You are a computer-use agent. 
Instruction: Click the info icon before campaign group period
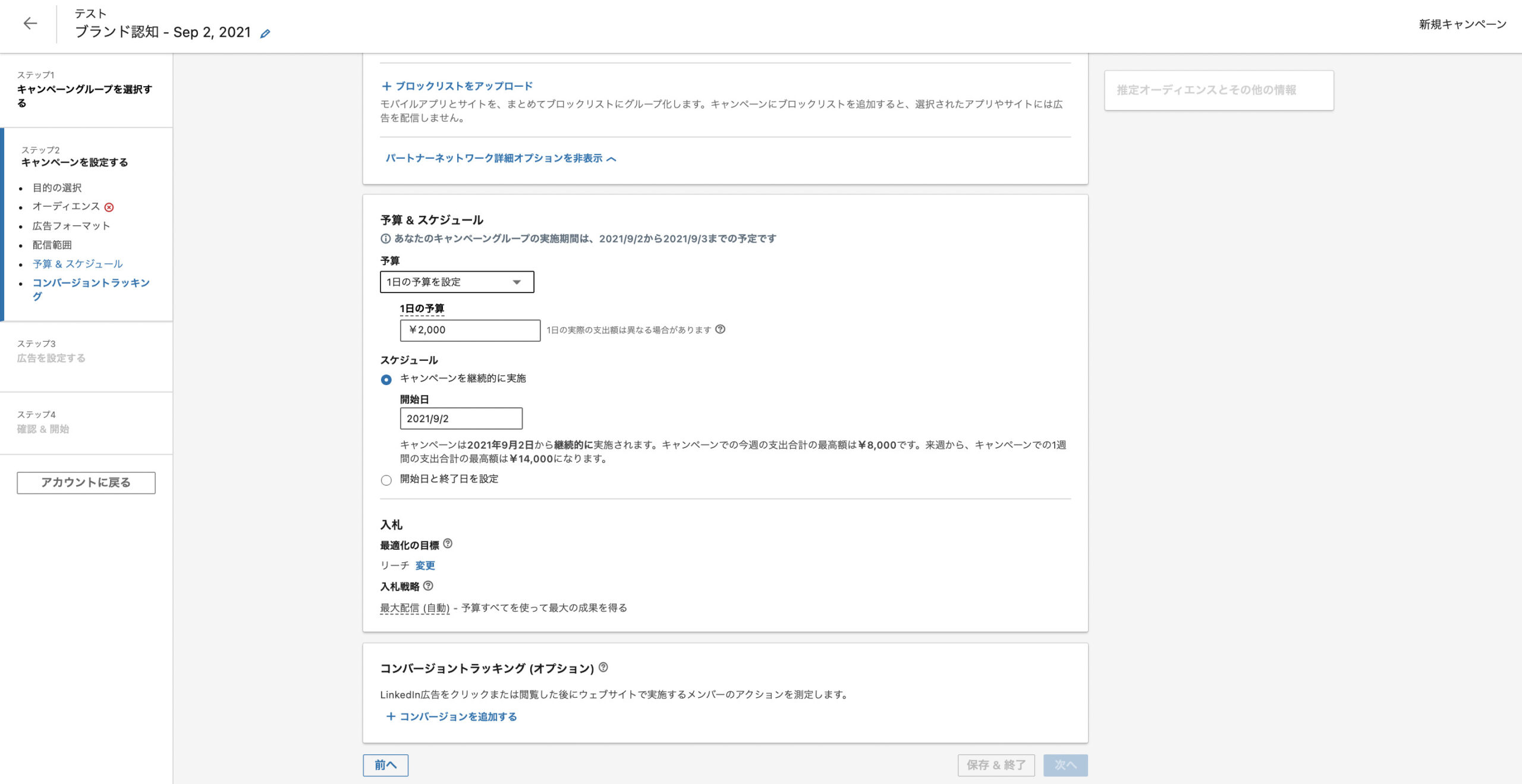385,239
